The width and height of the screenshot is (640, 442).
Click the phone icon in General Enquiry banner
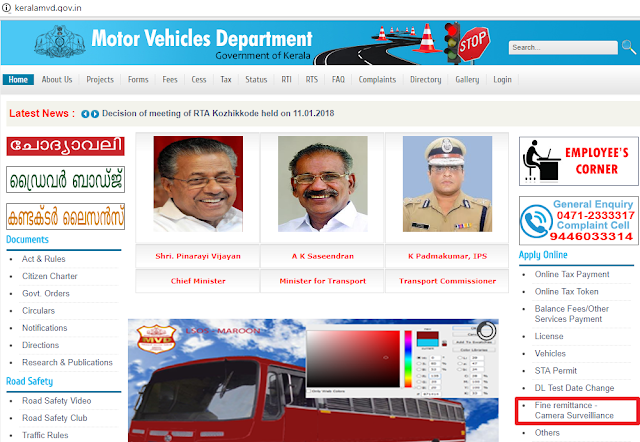[536, 221]
